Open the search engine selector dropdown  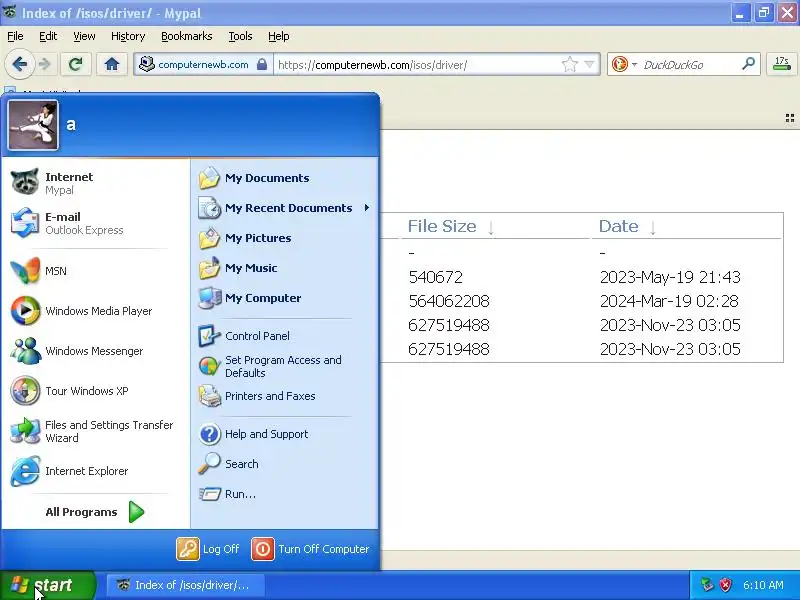634,65
